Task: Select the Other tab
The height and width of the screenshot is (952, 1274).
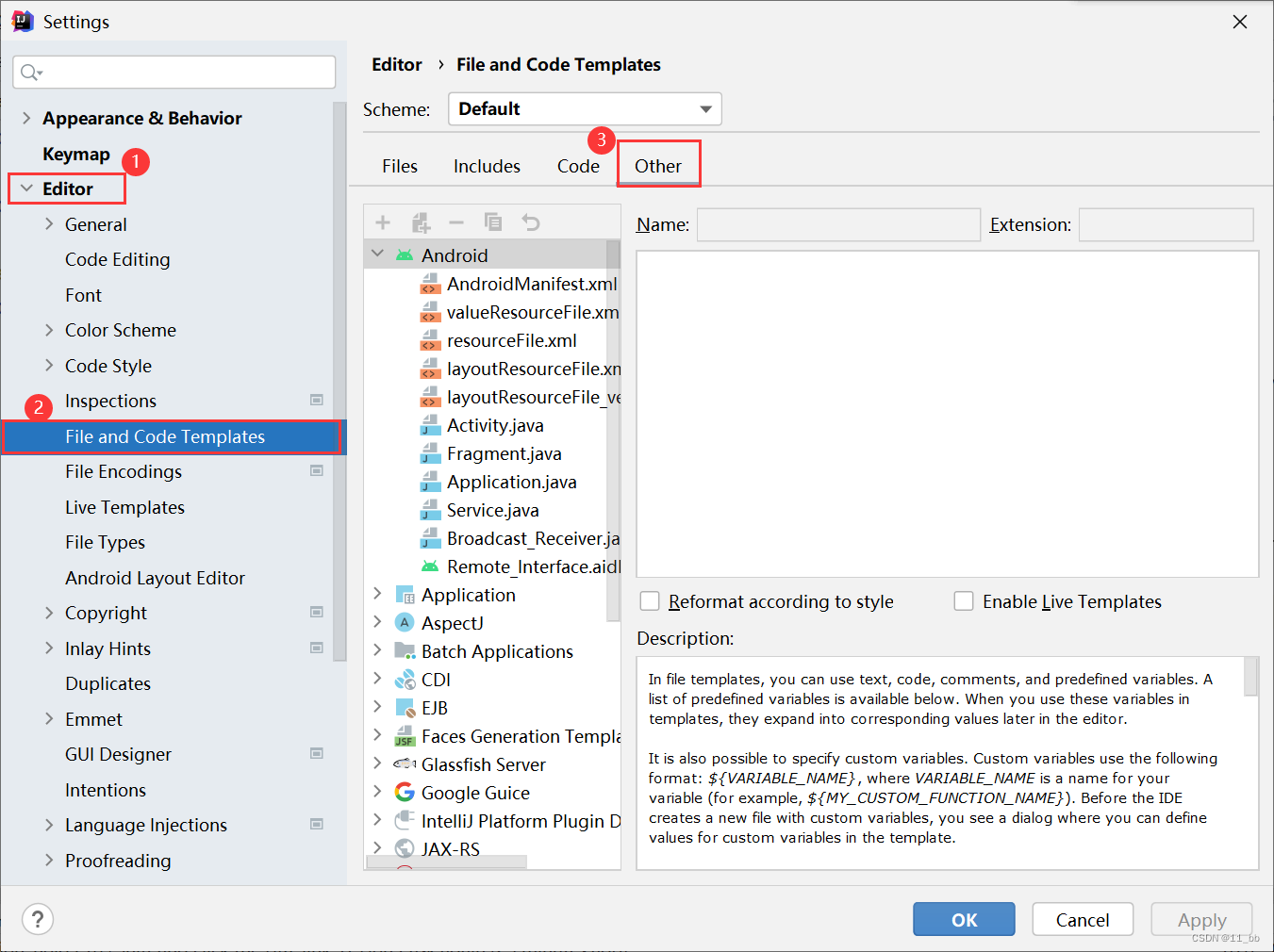Action: coord(658,166)
